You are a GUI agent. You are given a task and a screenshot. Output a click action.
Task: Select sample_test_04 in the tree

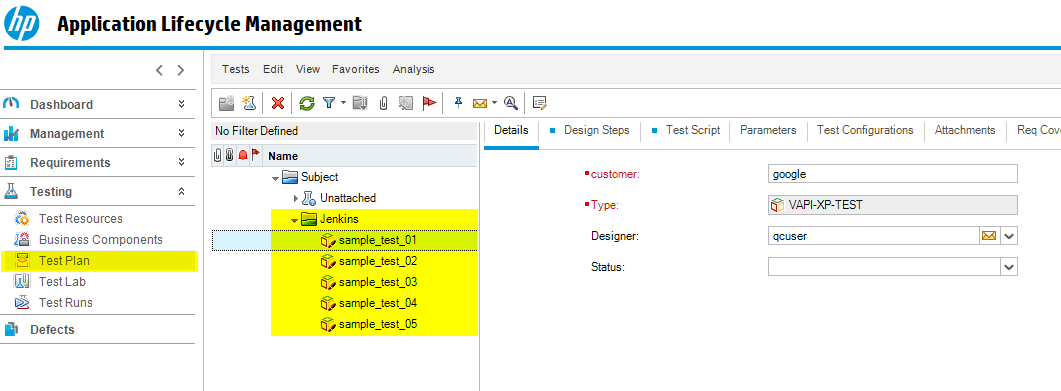pyautogui.click(x=378, y=303)
